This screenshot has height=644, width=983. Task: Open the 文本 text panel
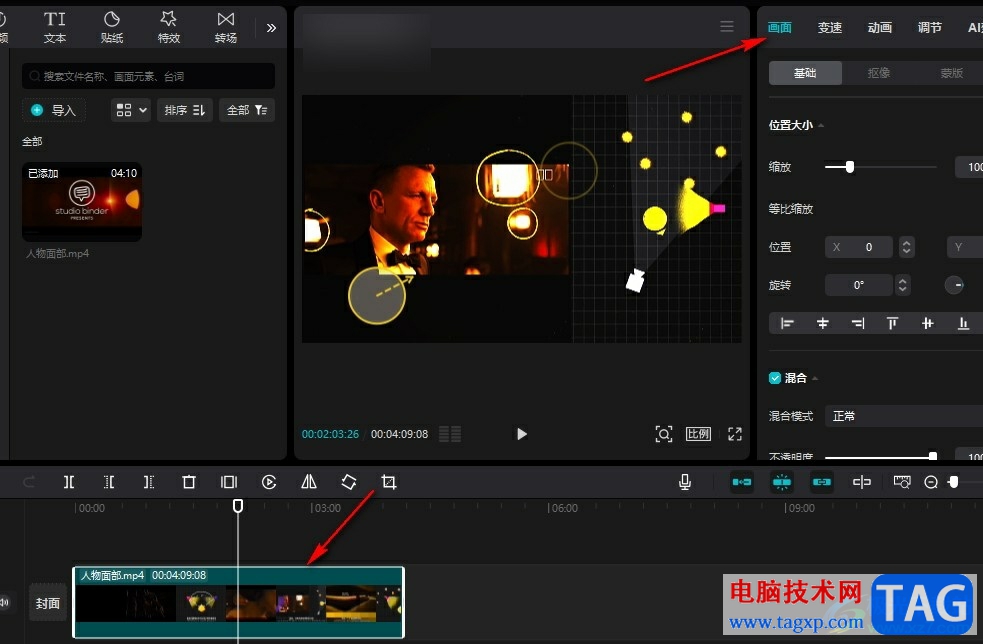(55, 27)
